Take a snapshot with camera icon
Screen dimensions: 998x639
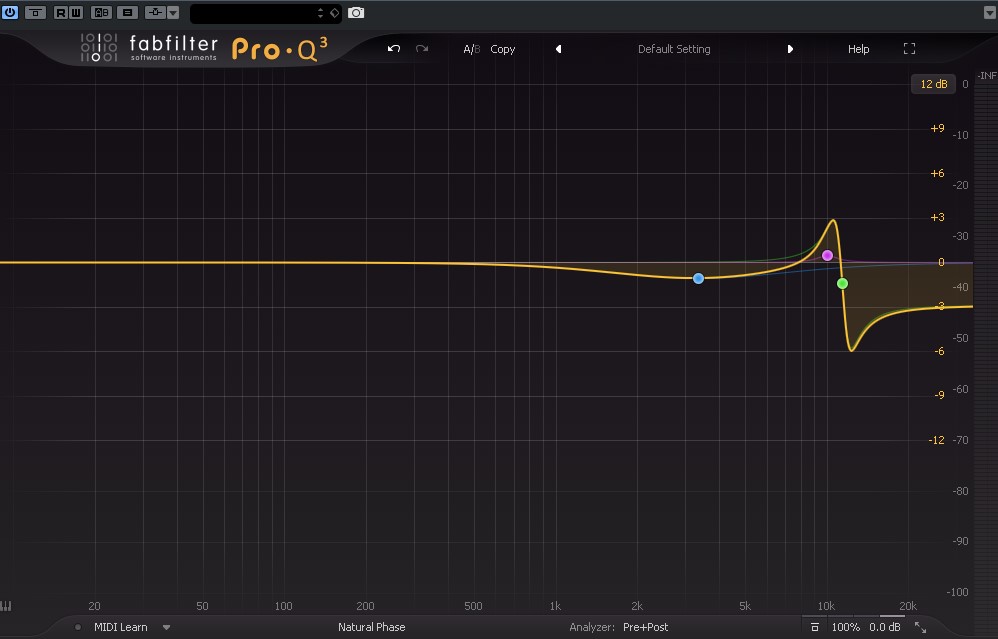click(356, 13)
